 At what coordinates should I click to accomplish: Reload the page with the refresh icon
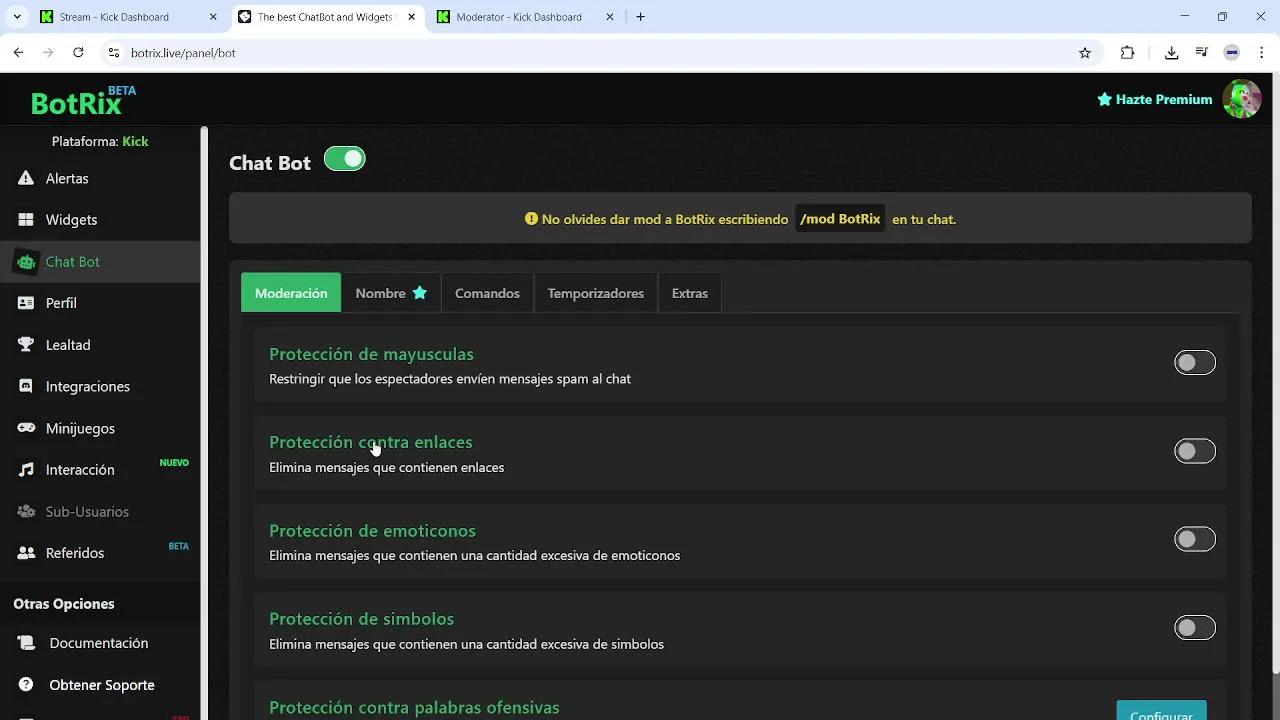click(78, 53)
